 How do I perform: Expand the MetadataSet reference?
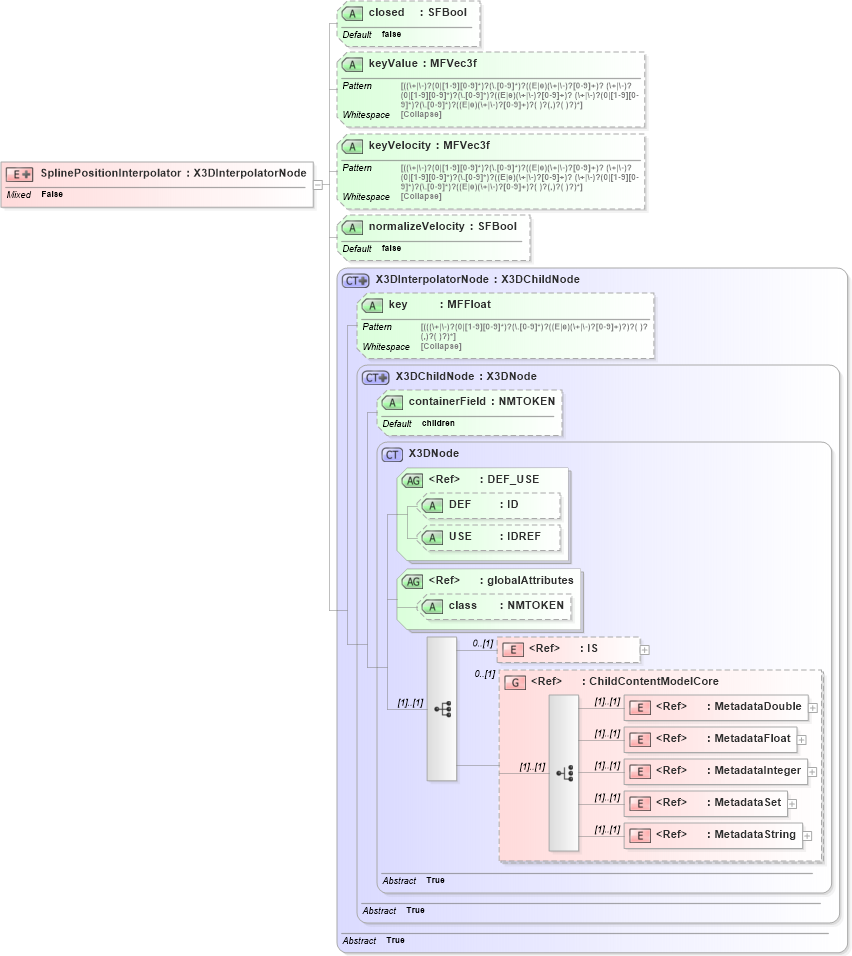click(x=792, y=804)
